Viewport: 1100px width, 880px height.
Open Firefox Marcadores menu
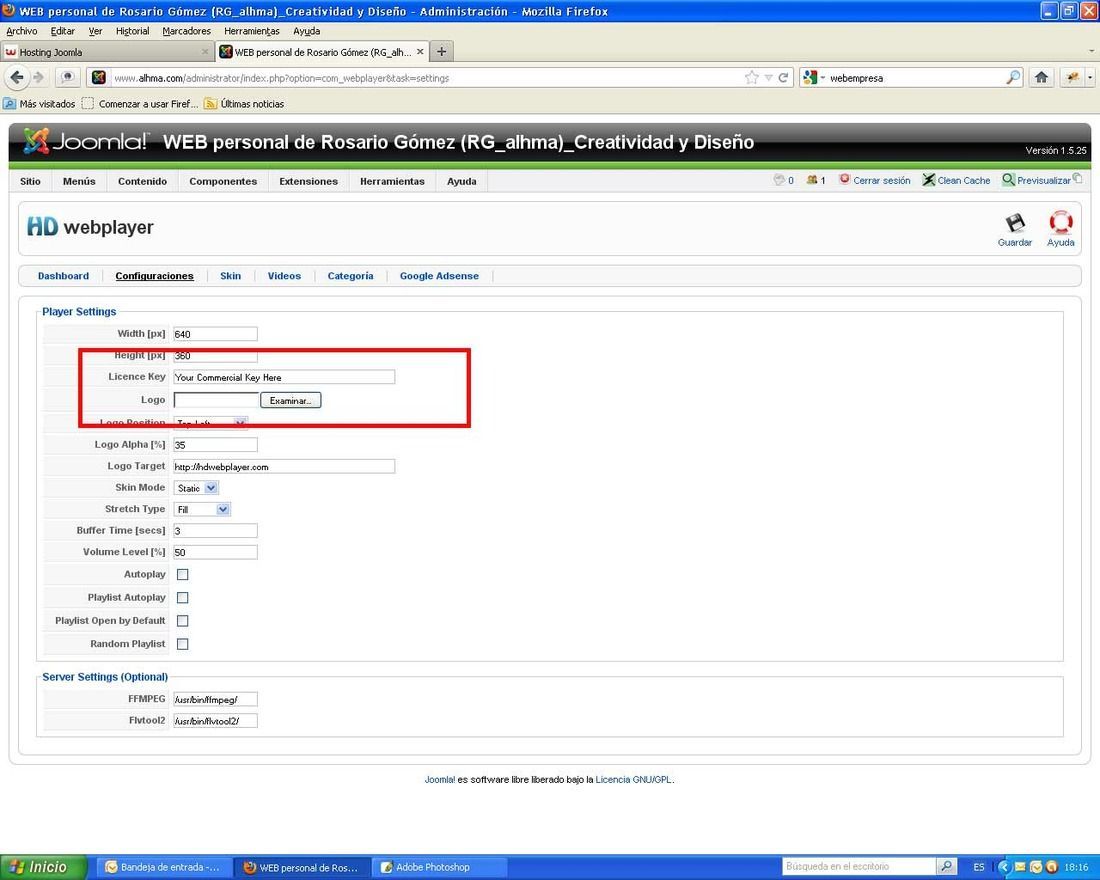pos(187,31)
